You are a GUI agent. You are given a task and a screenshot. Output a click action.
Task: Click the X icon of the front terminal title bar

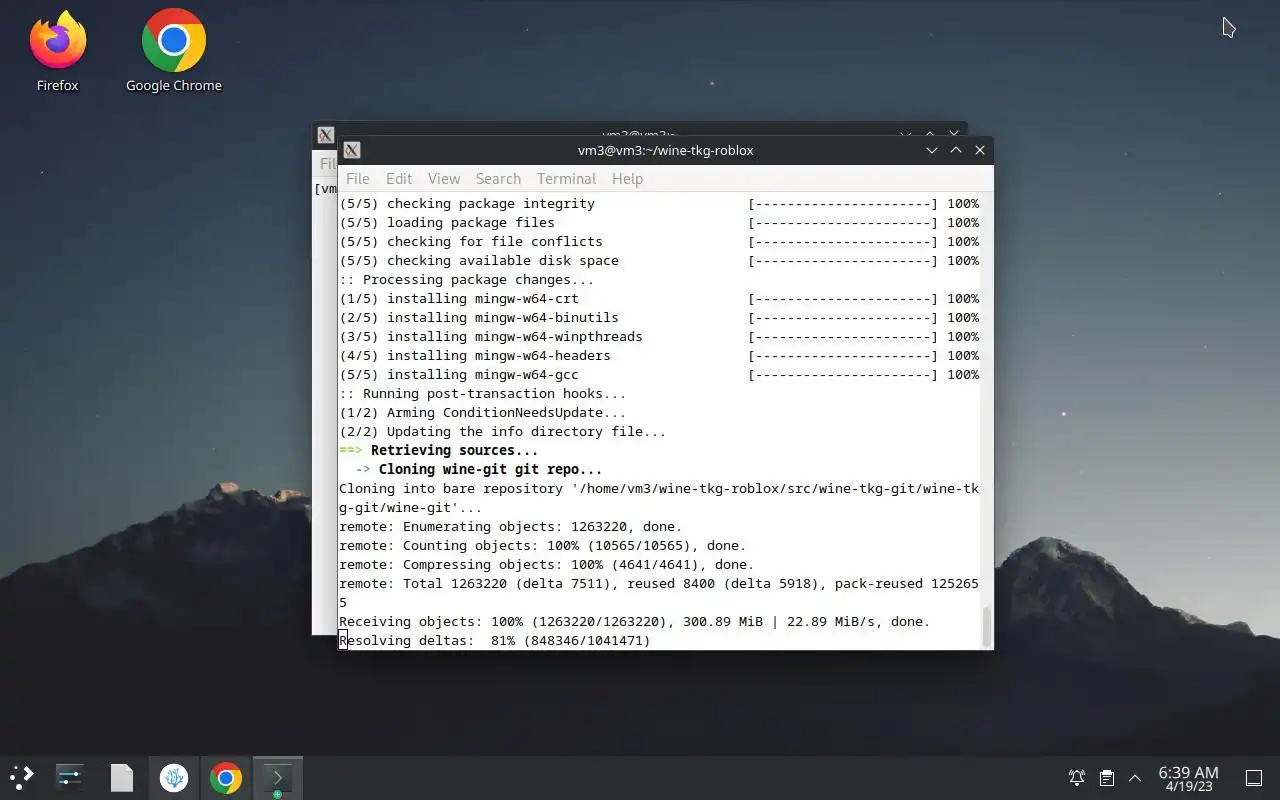(351, 150)
